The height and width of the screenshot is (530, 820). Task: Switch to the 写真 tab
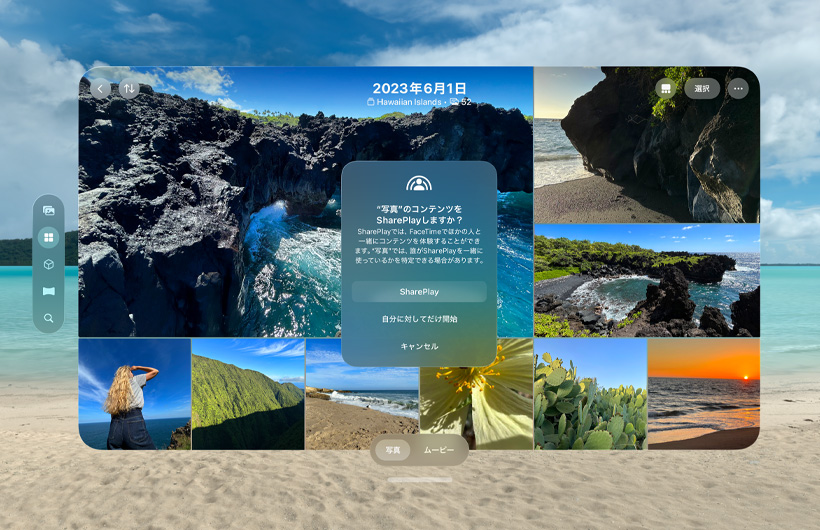coord(393,450)
